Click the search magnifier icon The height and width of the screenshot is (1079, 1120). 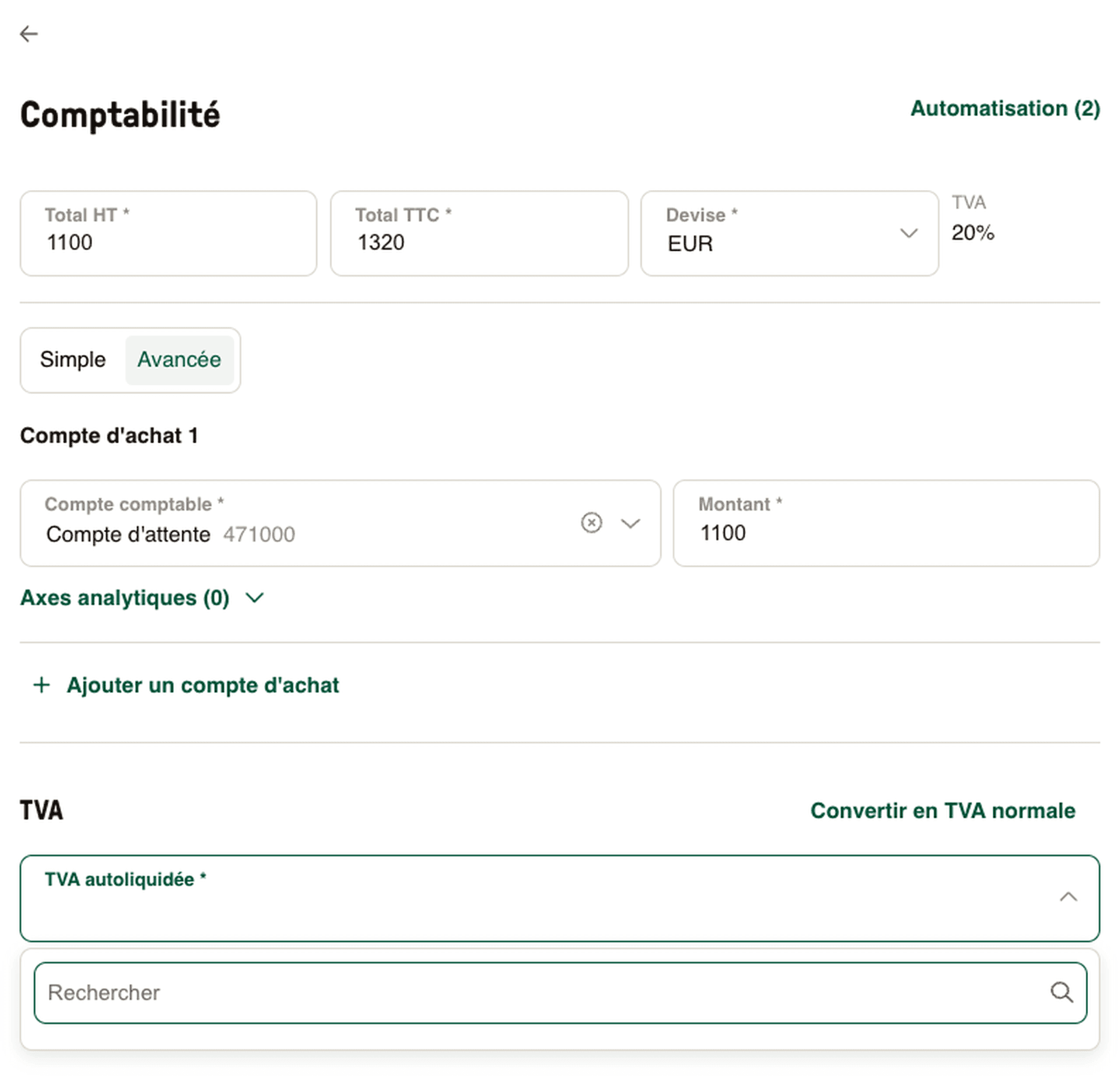click(x=1061, y=992)
